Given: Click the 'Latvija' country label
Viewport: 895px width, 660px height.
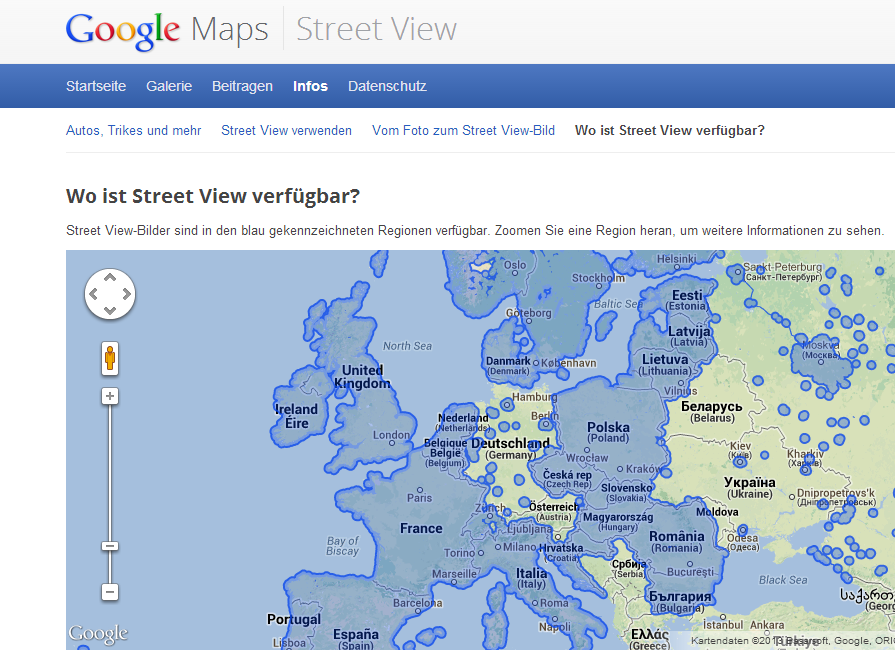Looking at the screenshot, I should pos(690,331).
